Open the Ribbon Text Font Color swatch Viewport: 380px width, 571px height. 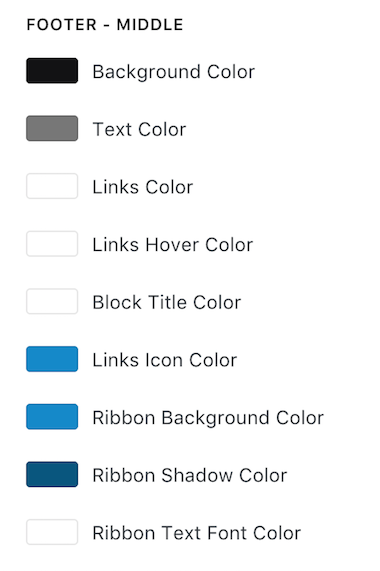[52, 532]
